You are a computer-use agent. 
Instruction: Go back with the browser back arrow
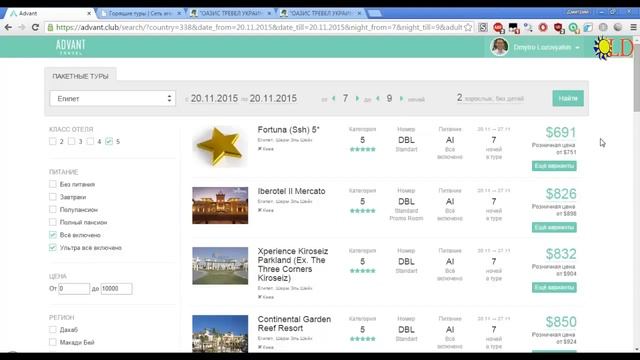[8, 27]
